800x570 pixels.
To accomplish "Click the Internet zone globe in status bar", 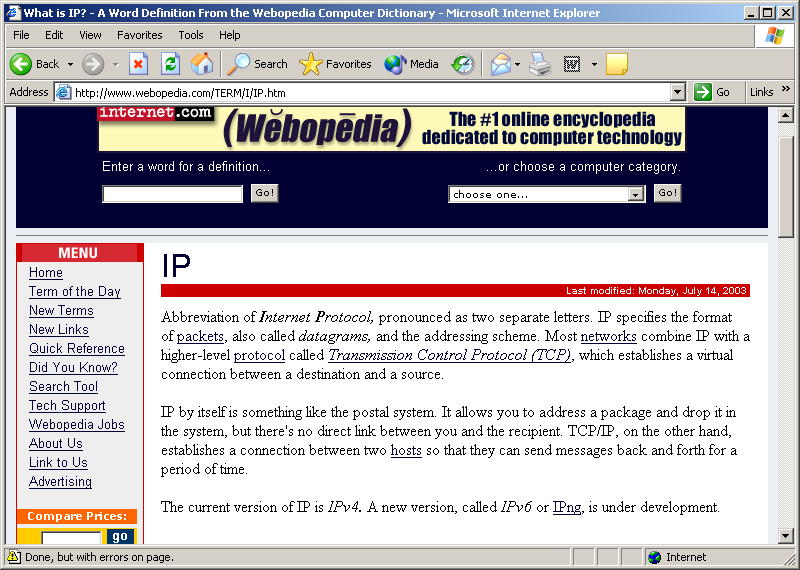I will click(x=655, y=557).
